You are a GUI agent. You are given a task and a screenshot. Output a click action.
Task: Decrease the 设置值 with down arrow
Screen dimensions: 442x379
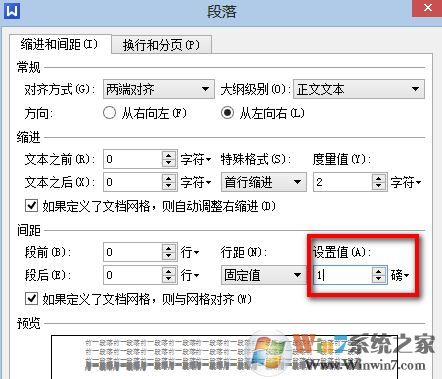click(379, 279)
